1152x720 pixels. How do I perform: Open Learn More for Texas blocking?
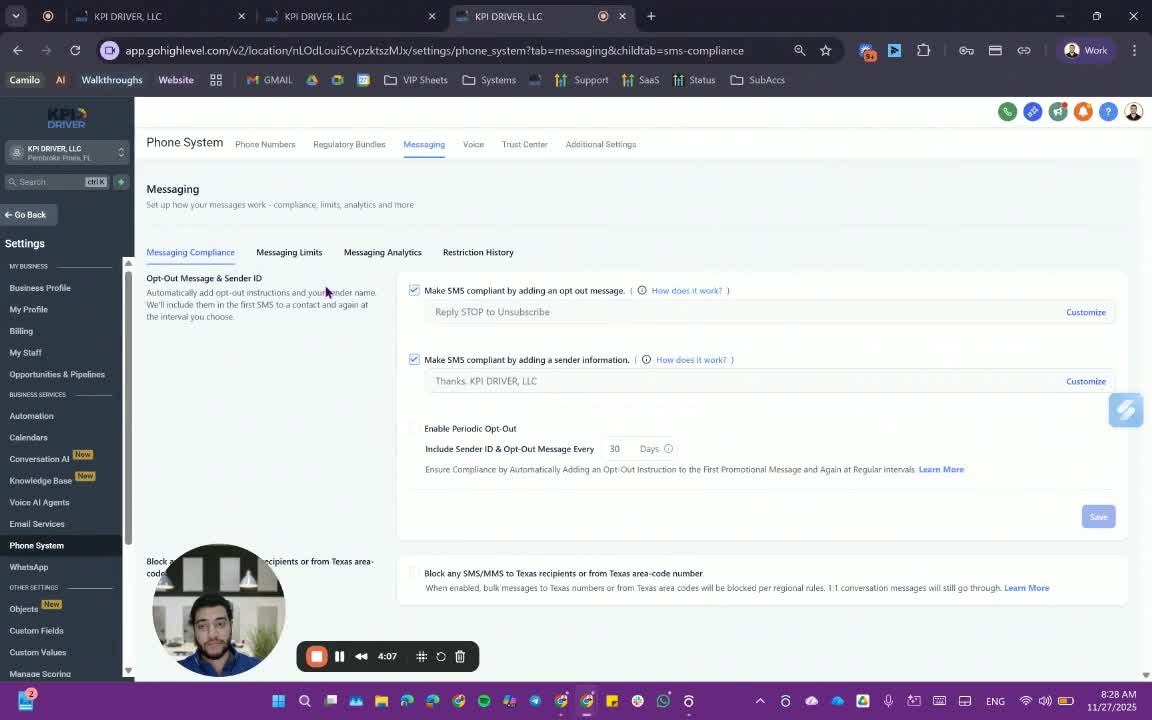click(x=1026, y=588)
